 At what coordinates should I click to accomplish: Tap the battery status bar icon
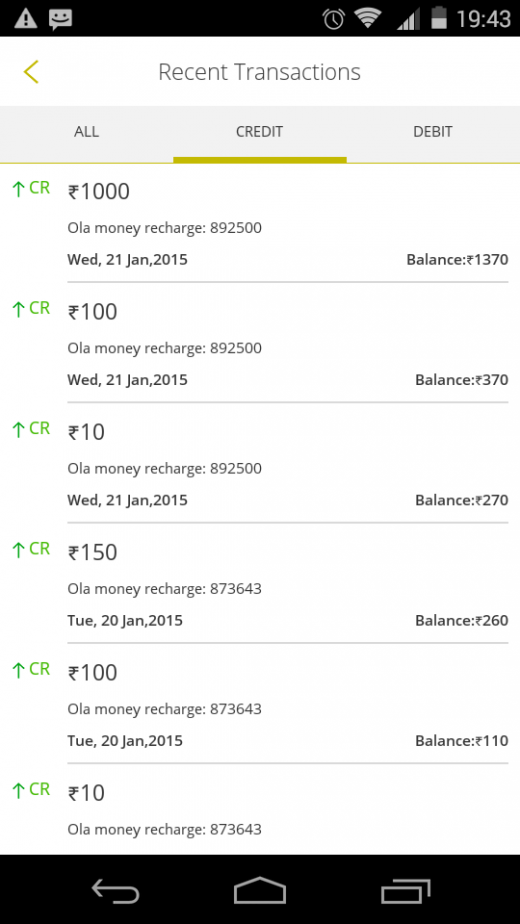pos(439,18)
